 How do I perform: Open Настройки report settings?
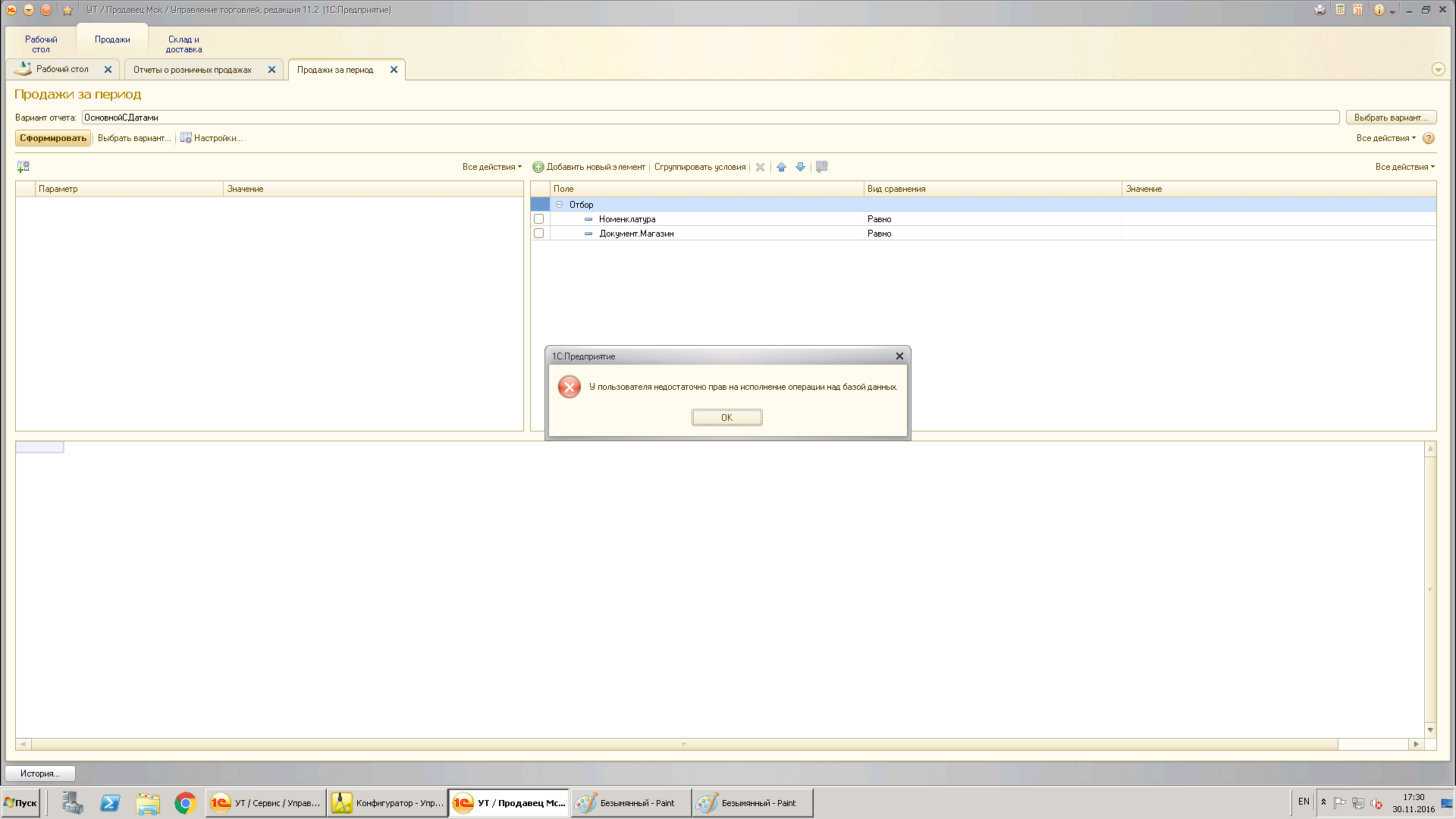click(x=211, y=138)
